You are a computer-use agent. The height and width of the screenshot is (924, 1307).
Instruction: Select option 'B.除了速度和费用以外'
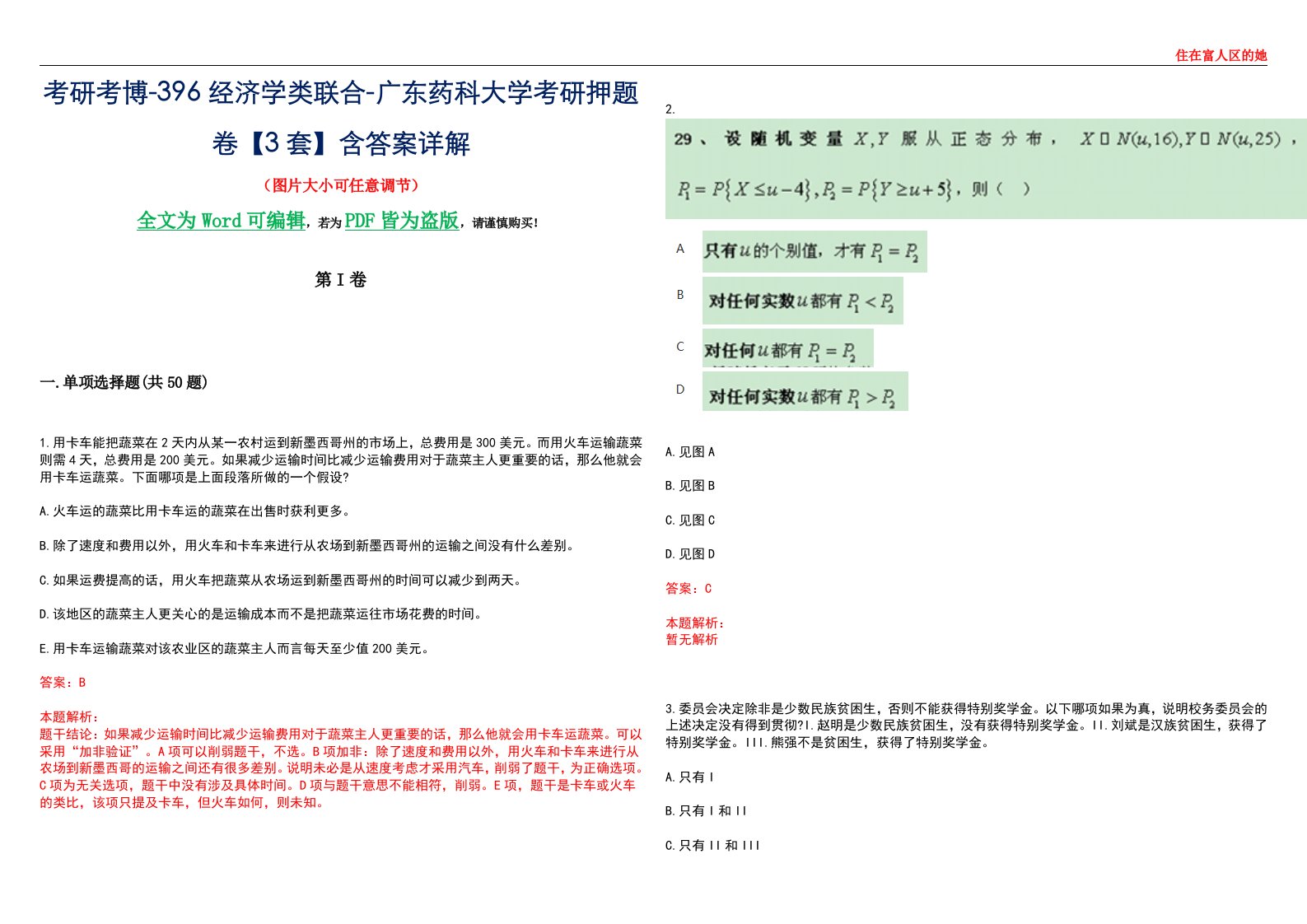(x=307, y=545)
